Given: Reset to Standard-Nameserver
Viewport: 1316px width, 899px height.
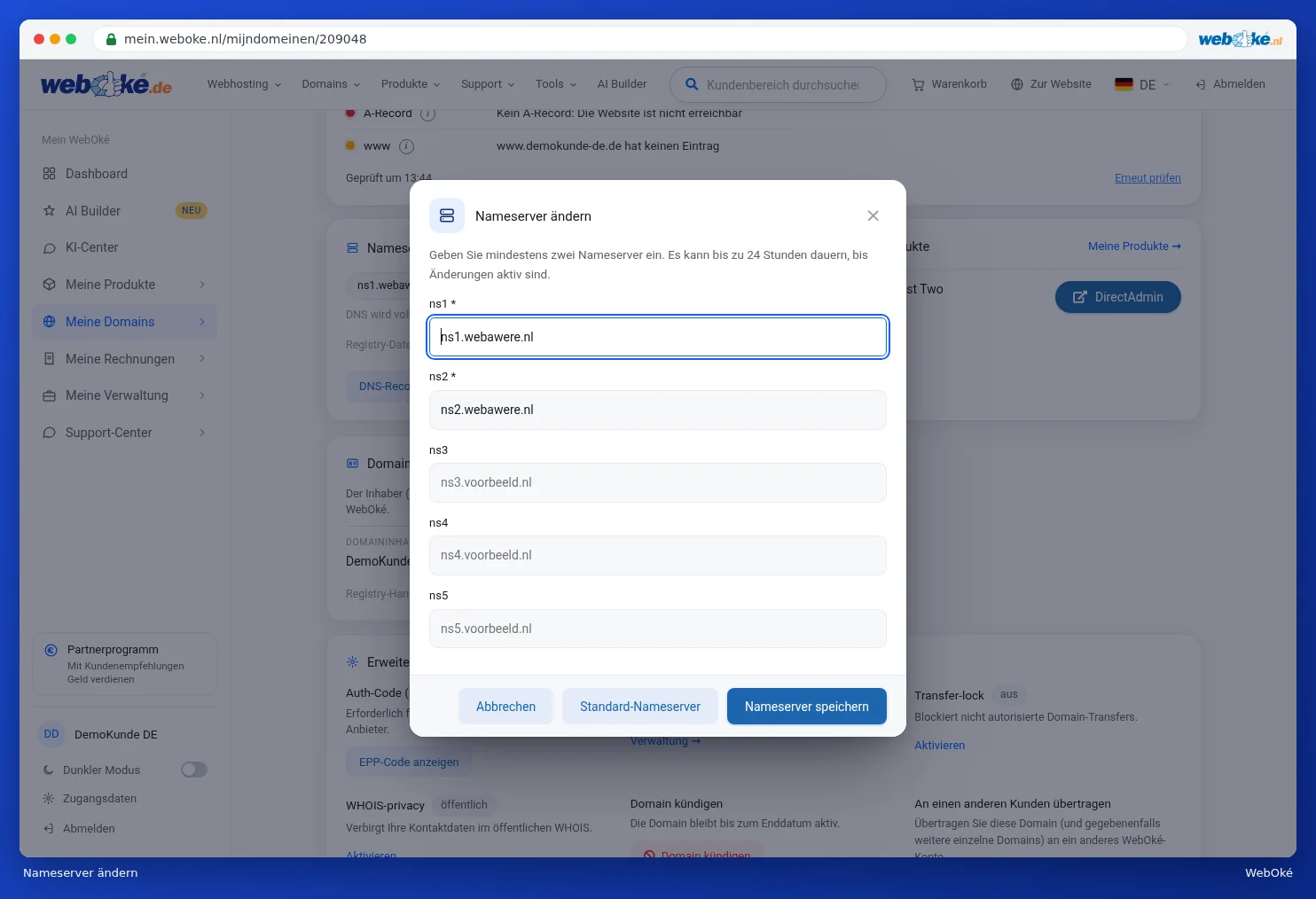Looking at the screenshot, I should (x=640, y=707).
